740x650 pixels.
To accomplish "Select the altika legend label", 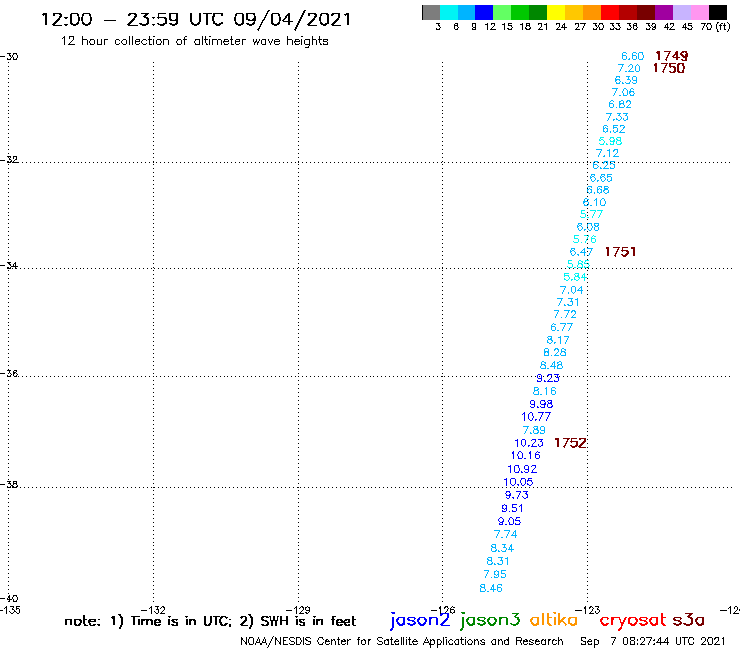I will pyautogui.click(x=554, y=619).
